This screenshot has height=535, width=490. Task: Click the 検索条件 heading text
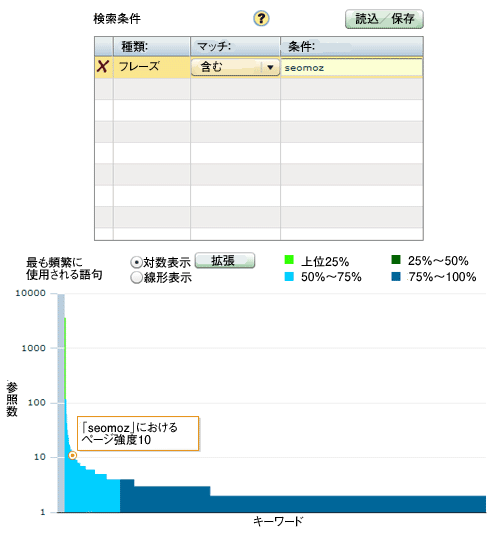point(117,18)
